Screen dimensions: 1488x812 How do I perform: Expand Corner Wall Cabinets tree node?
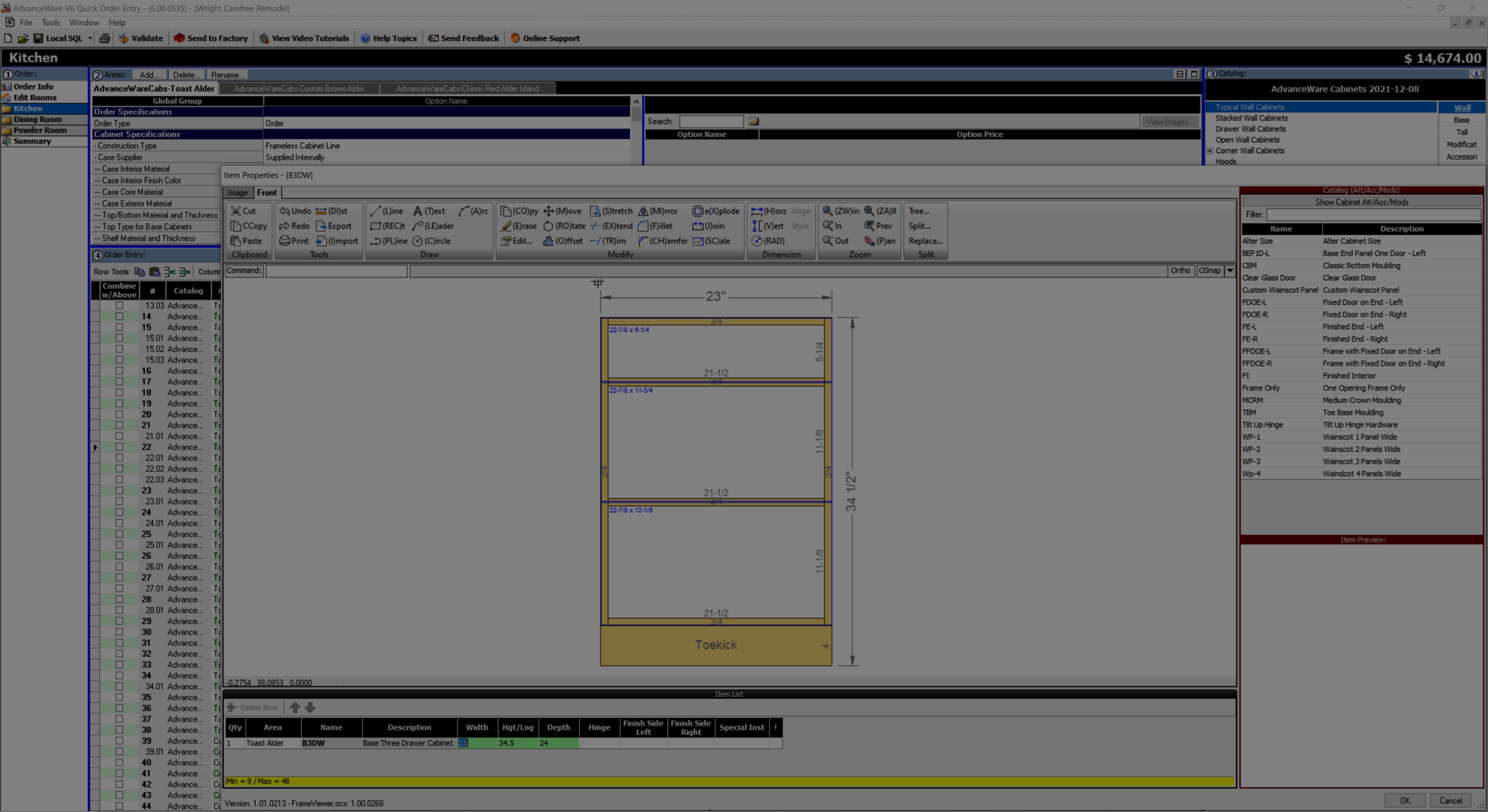[1210, 151]
